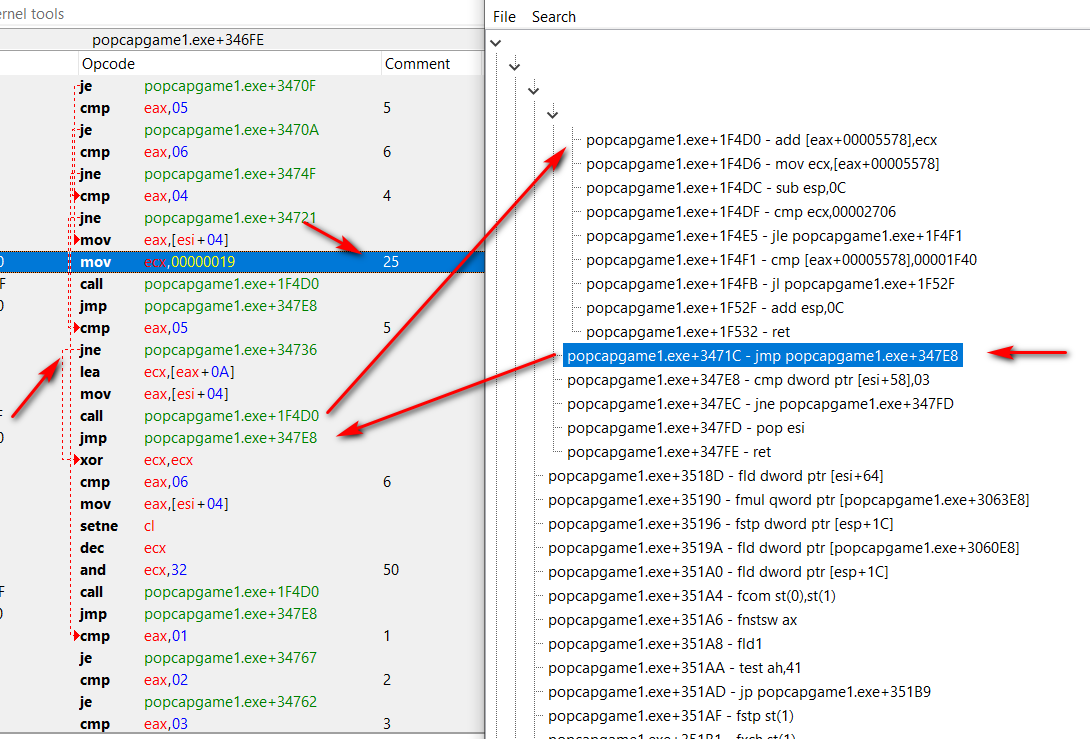Image resolution: width=1090 pixels, height=739 pixels.
Task: Select tree entry 'cmp [eax+00005578],00001F40'
Action: point(781,260)
